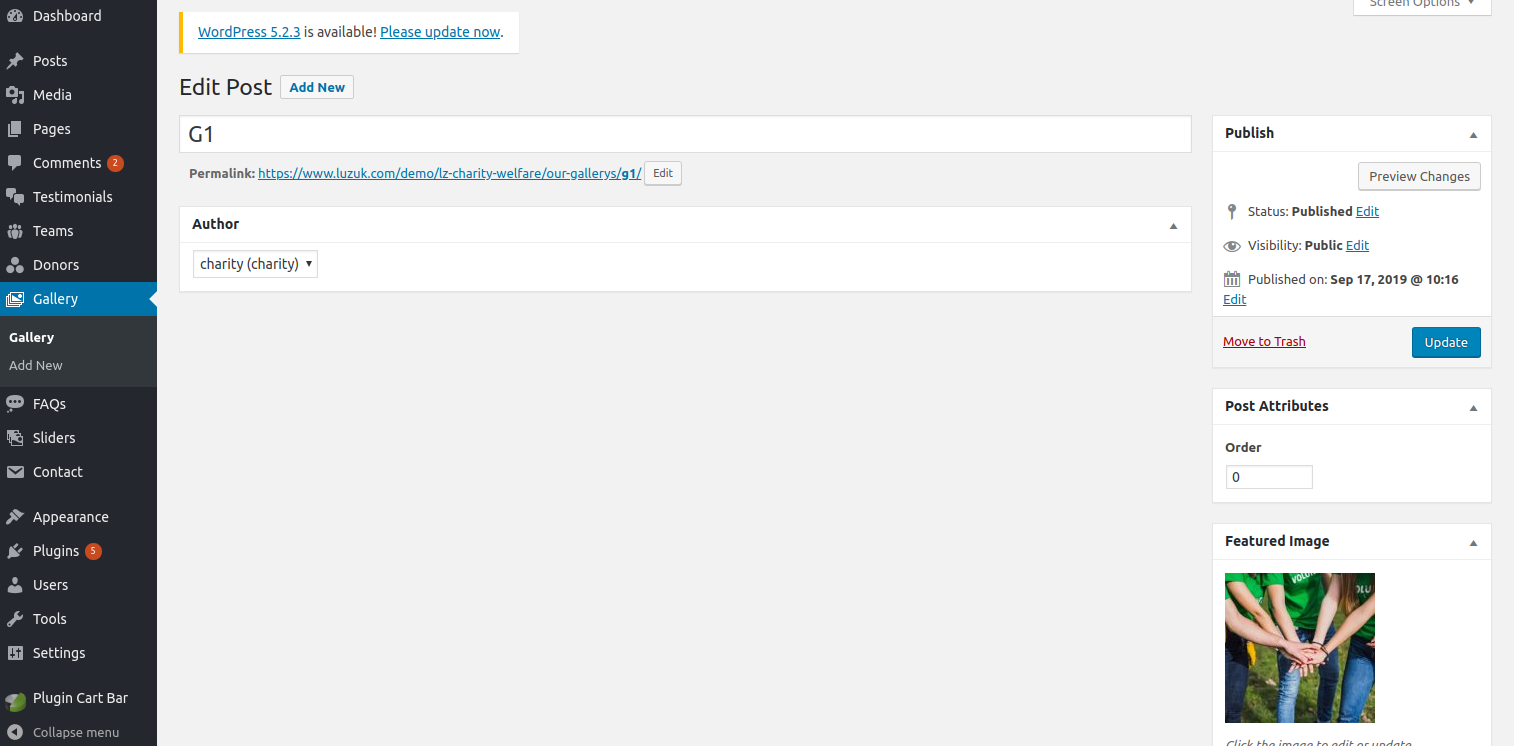The height and width of the screenshot is (746, 1514).
Task: Open the Pages menu
Action: point(78,129)
